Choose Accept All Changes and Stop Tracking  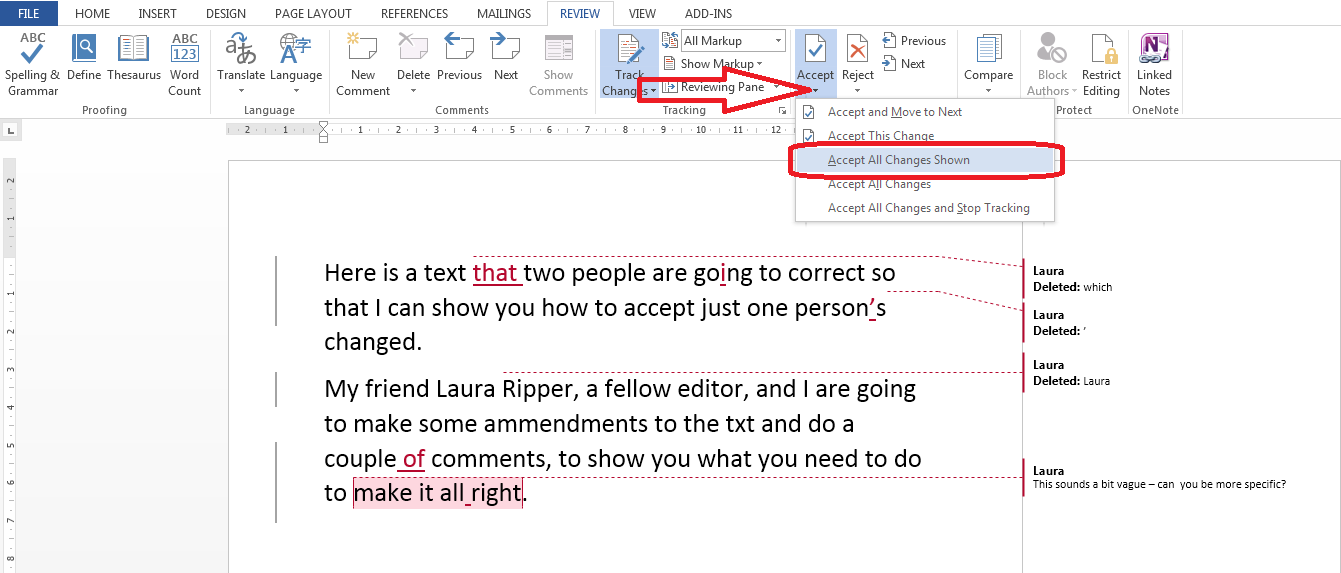pyautogui.click(x=928, y=208)
